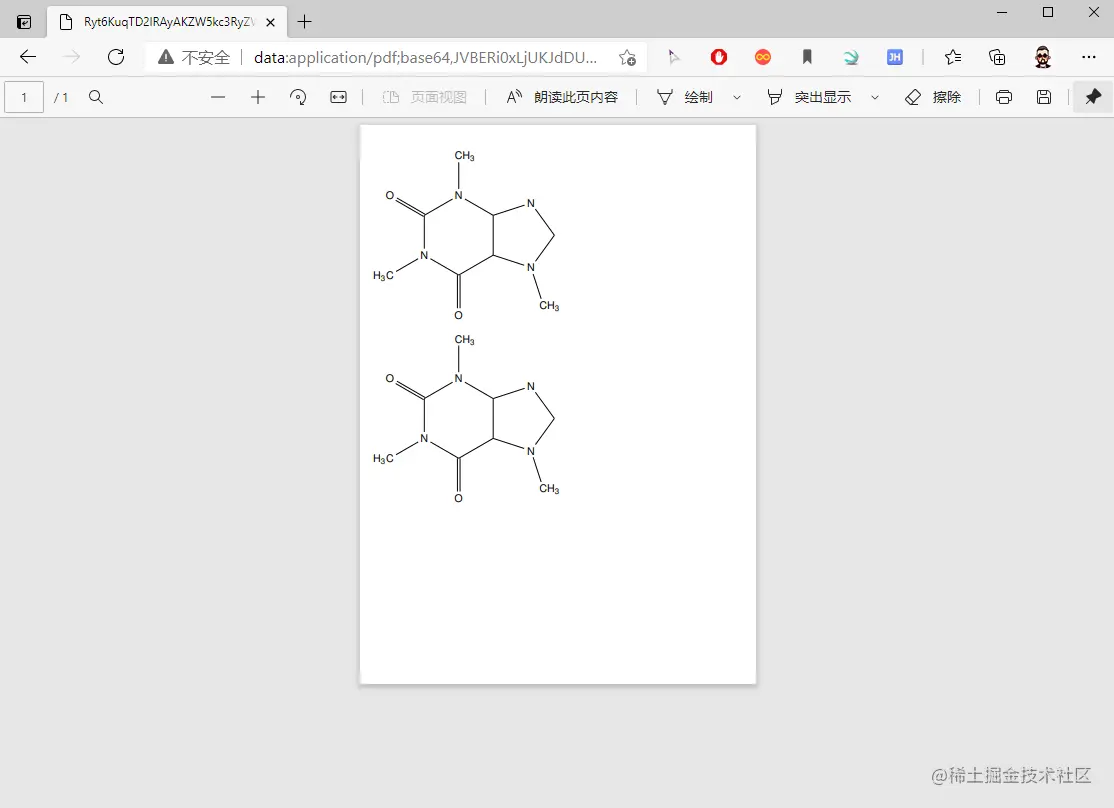Open the blue JH extension icon
Image resolution: width=1114 pixels, height=808 pixels.
[x=894, y=57]
